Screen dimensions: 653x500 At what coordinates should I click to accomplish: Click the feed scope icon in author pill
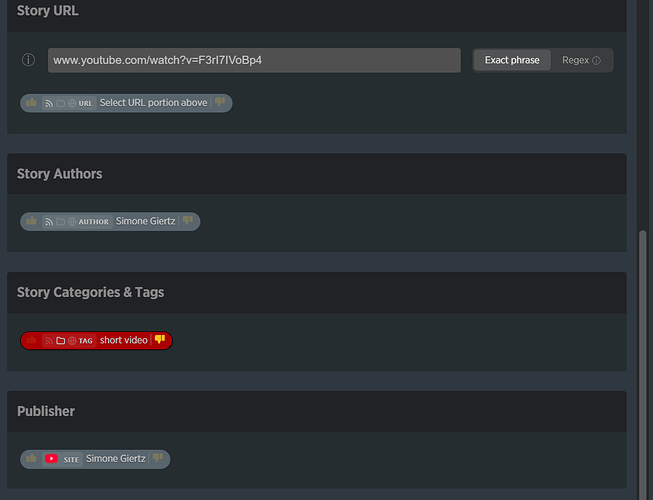(x=49, y=222)
